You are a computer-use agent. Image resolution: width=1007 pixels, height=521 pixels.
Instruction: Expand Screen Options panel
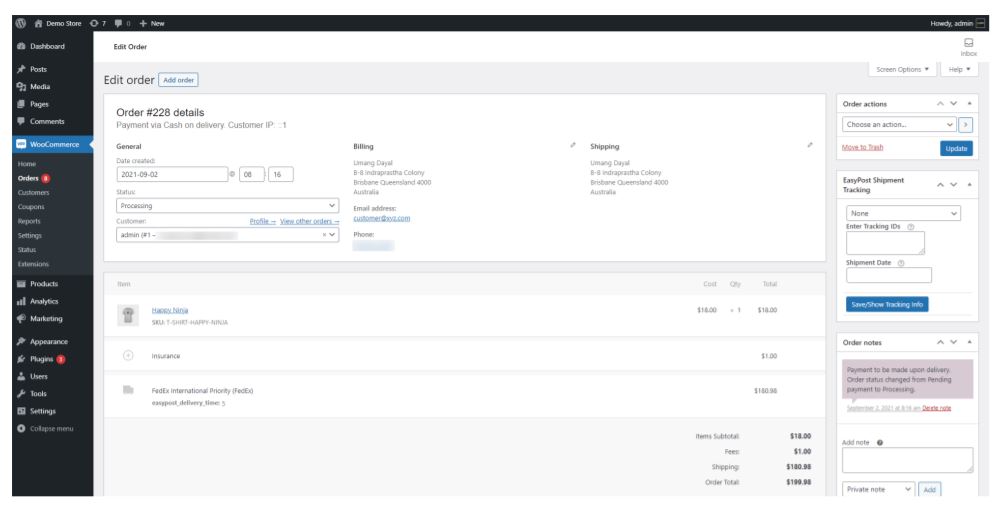point(902,69)
